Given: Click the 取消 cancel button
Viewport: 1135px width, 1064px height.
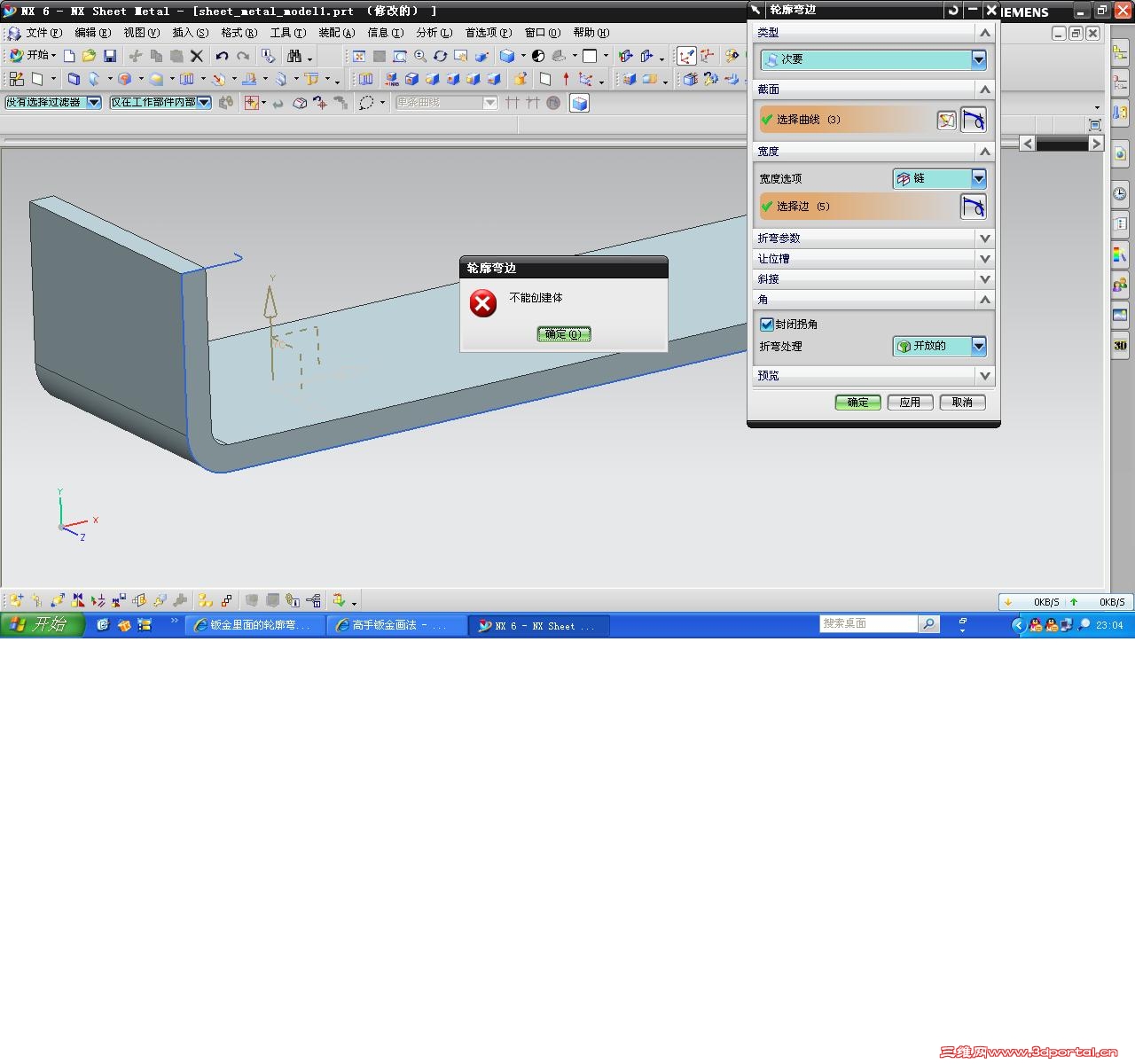Looking at the screenshot, I should click(963, 403).
